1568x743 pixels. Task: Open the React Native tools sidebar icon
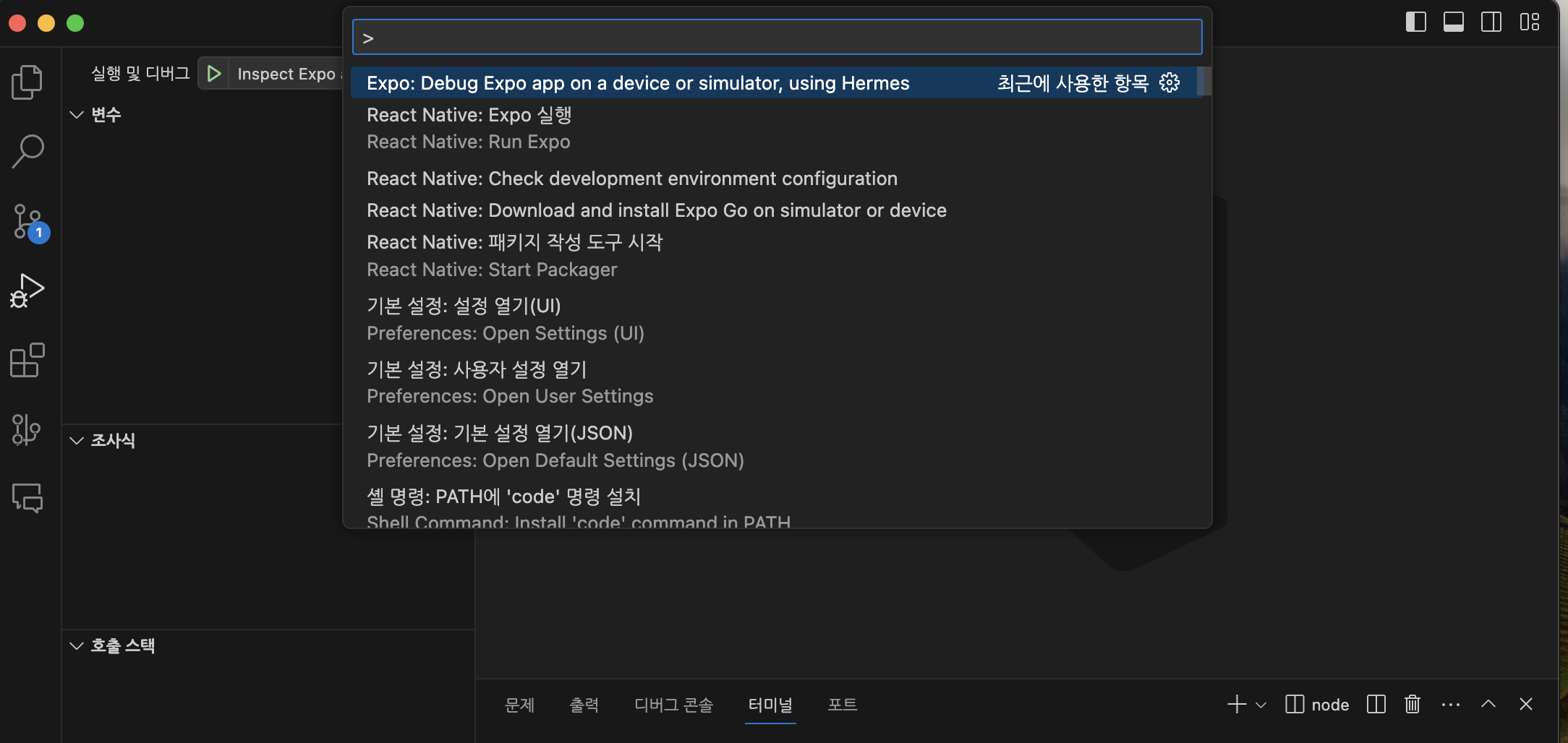coord(27,429)
